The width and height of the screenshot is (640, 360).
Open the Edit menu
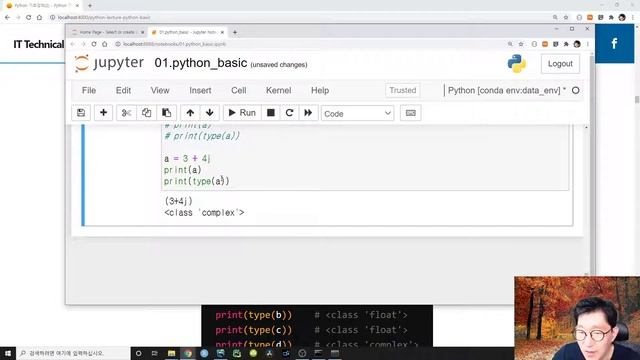coord(123,91)
